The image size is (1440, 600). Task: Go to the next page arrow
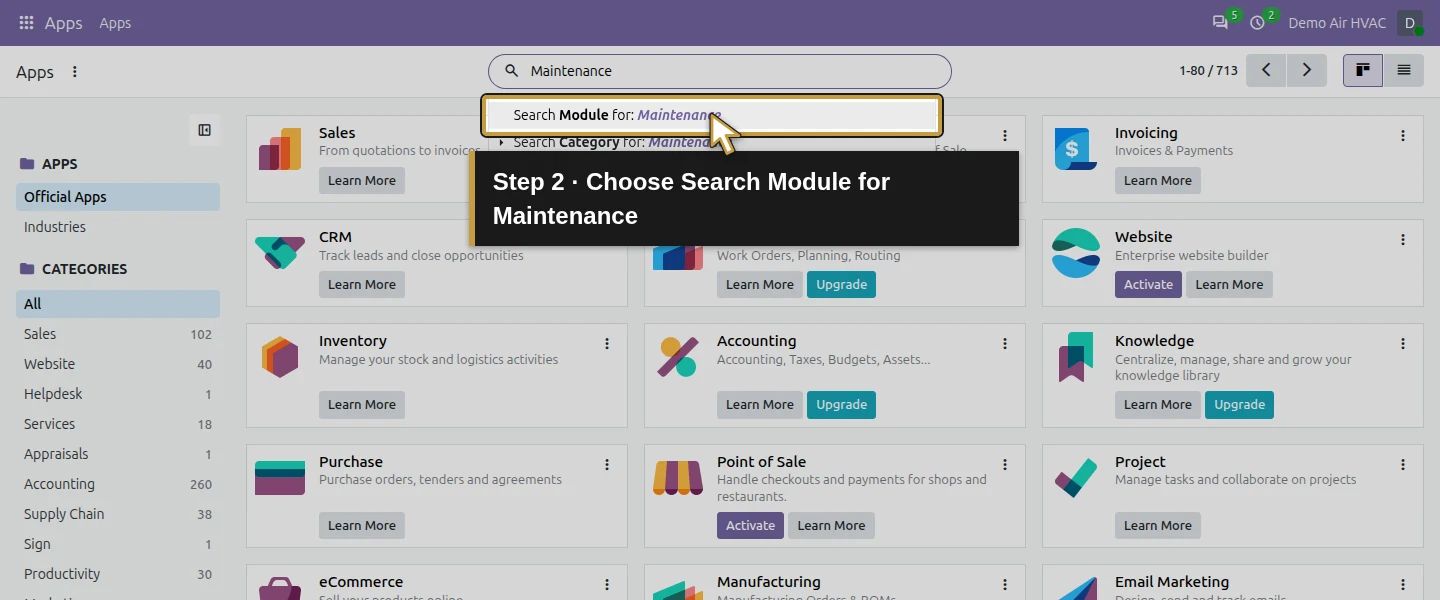[x=1307, y=70]
